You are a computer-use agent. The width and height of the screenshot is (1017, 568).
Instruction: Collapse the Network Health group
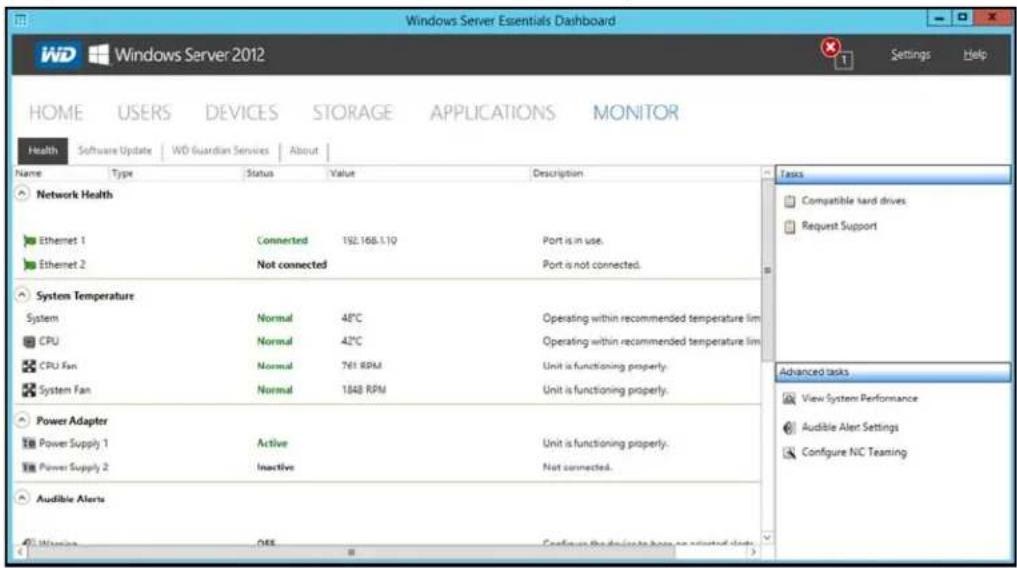(x=22, y=194)
